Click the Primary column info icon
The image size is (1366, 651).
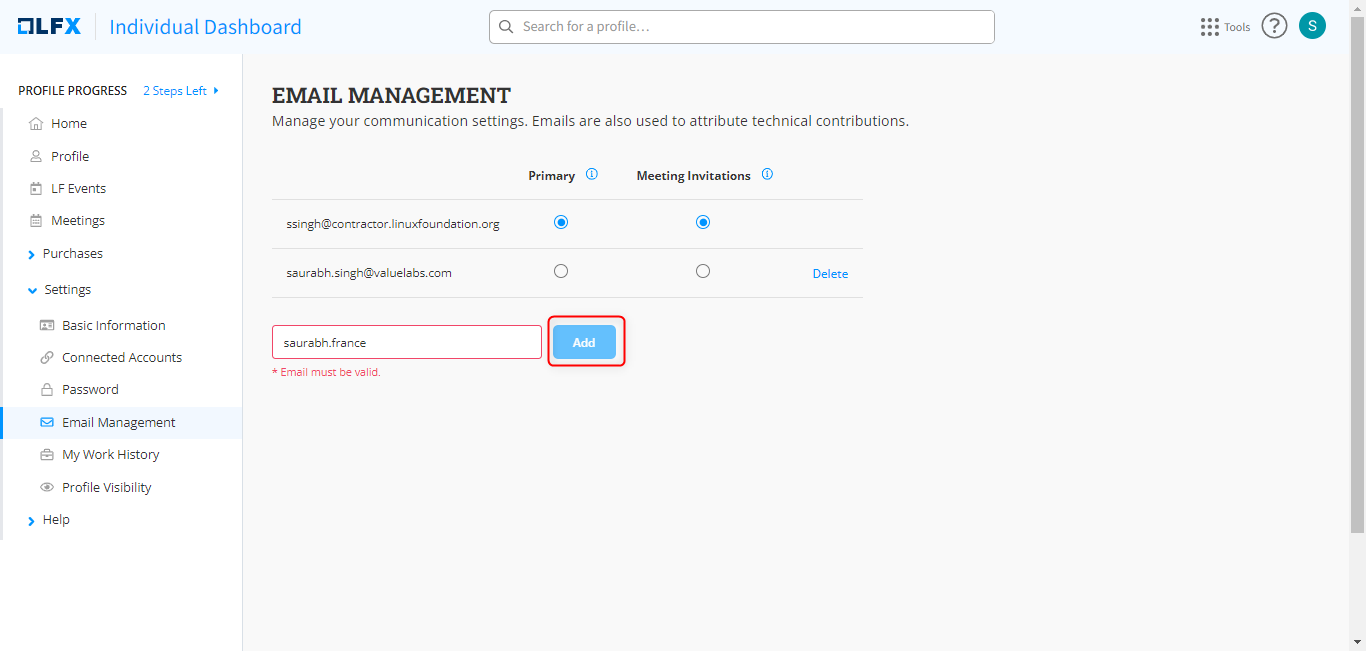[x=591, y=174]
